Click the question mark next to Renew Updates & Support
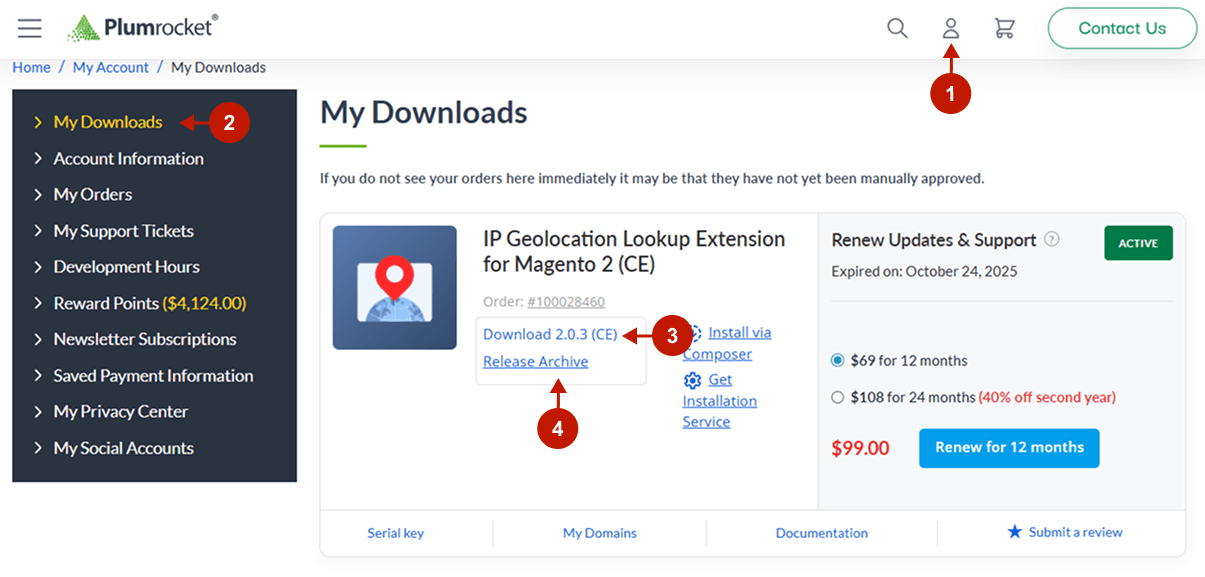This screenshot has width=1205, height=577. (x=1051, y=238)
